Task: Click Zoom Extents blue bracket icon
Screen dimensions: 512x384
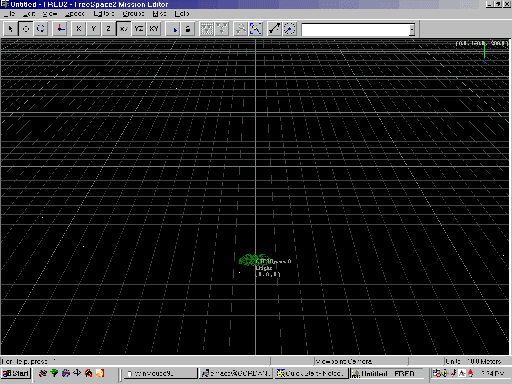Action: tap(256, 29)
